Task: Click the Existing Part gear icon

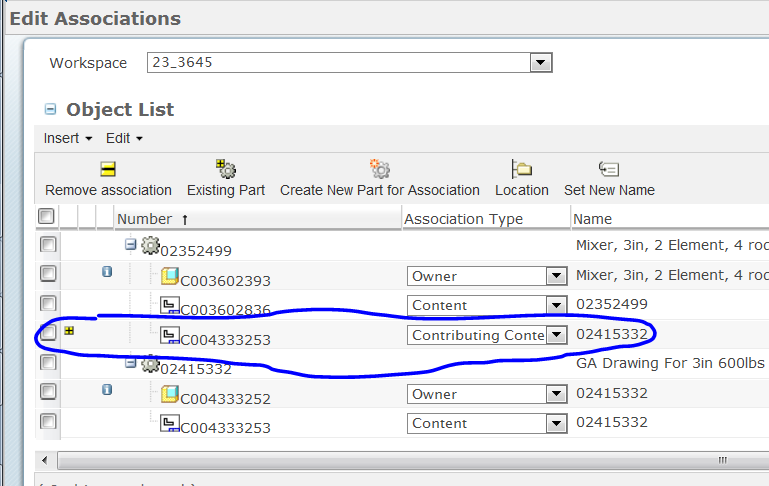Action: click(x=226, y=169)
